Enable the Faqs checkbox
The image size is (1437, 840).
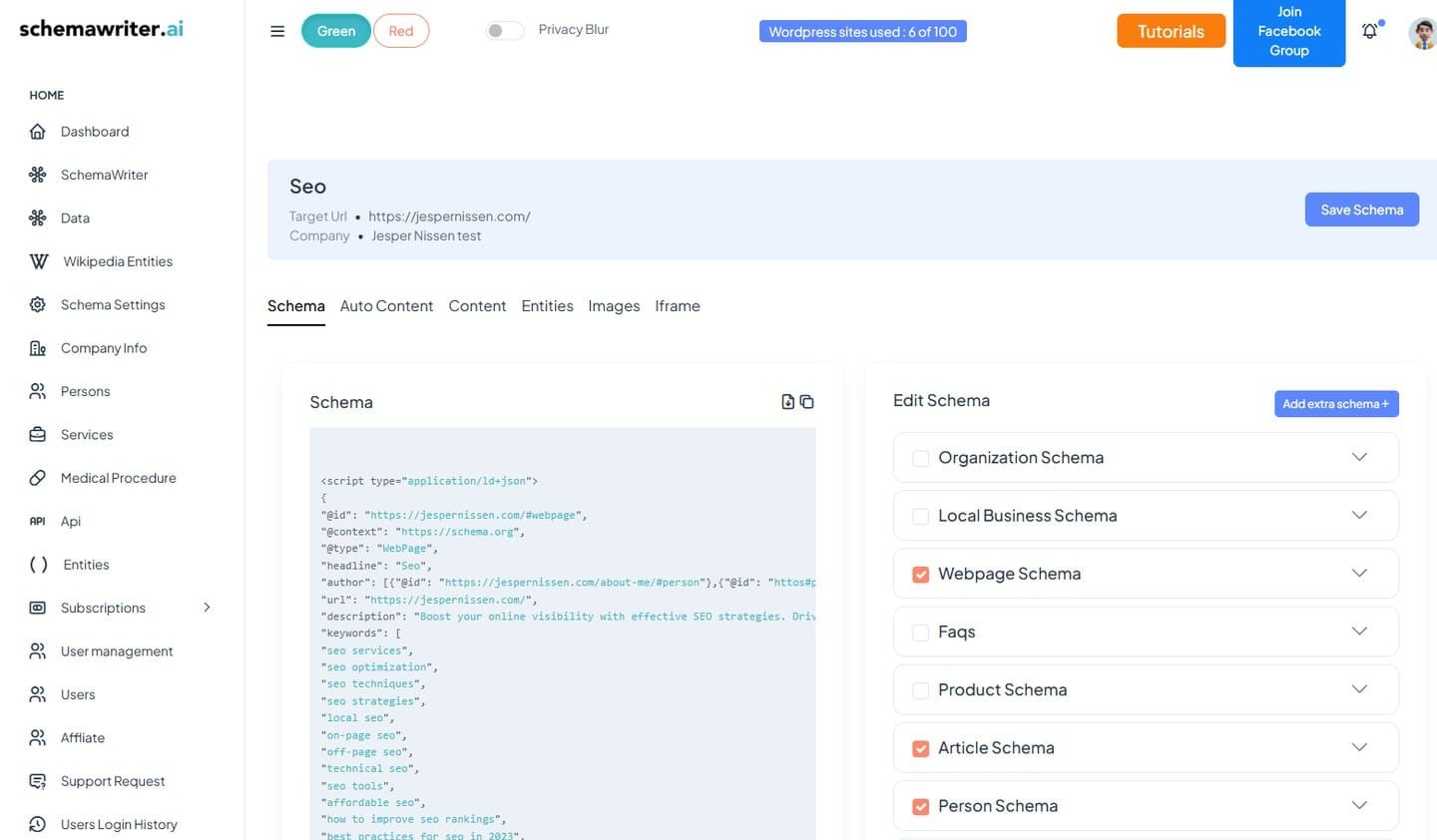point(921,631)
